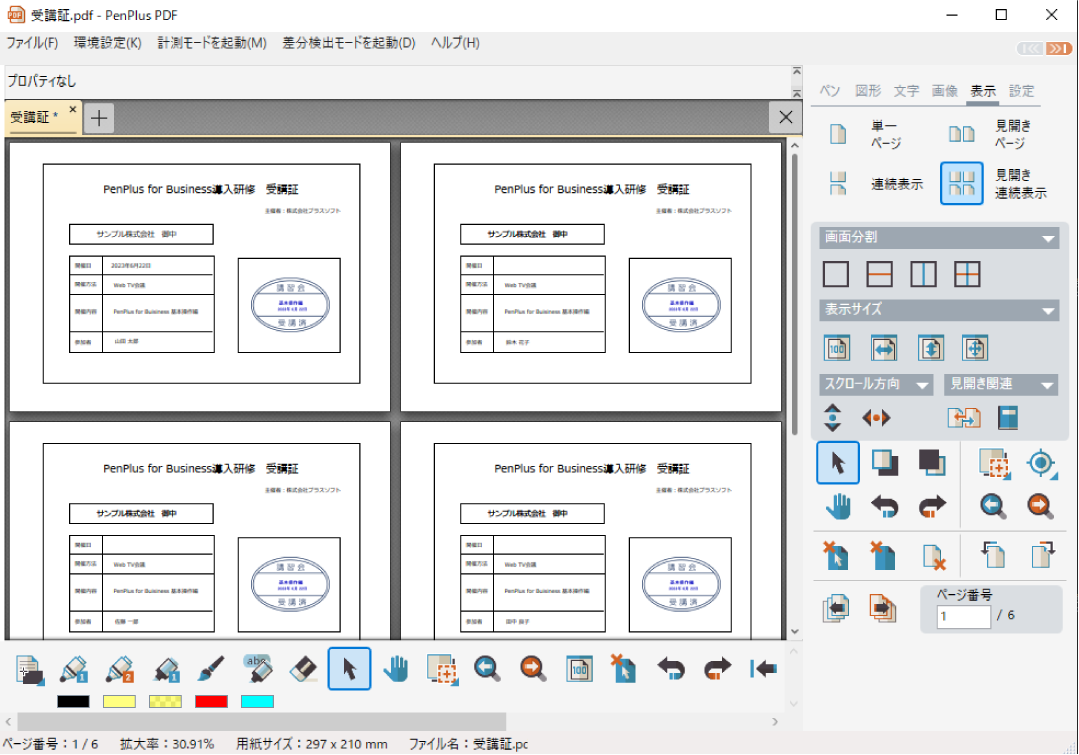Image resolution: width=1079 pixels, height=755 pixels.
Task: Choose horizontal screen split layout
Action: pos(879,274)
